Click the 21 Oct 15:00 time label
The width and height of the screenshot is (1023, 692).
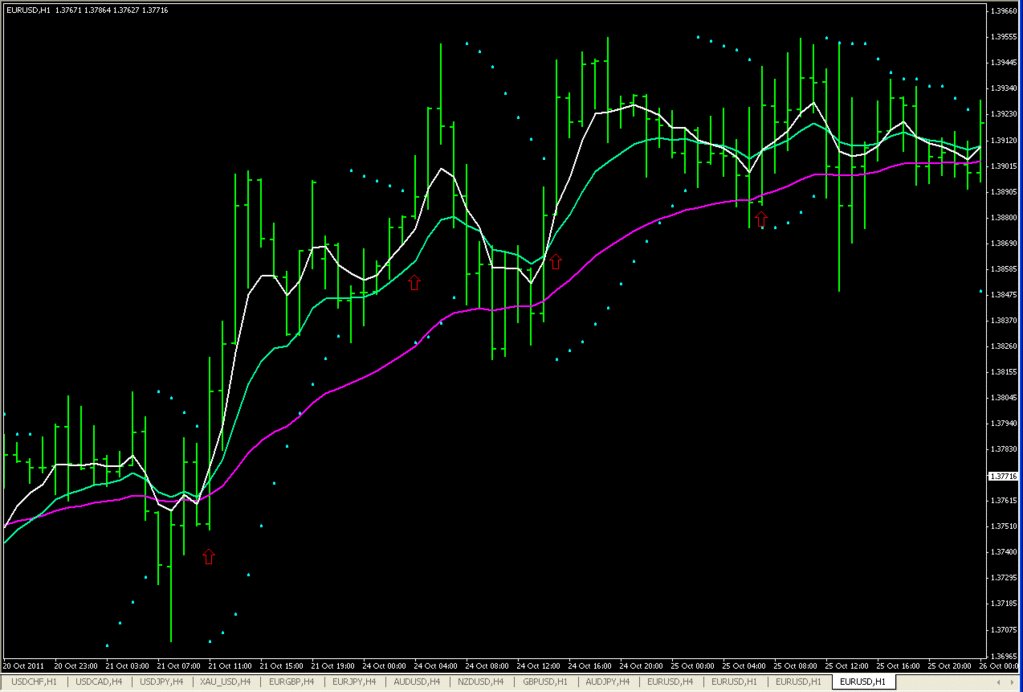click(x=282, y=667)
